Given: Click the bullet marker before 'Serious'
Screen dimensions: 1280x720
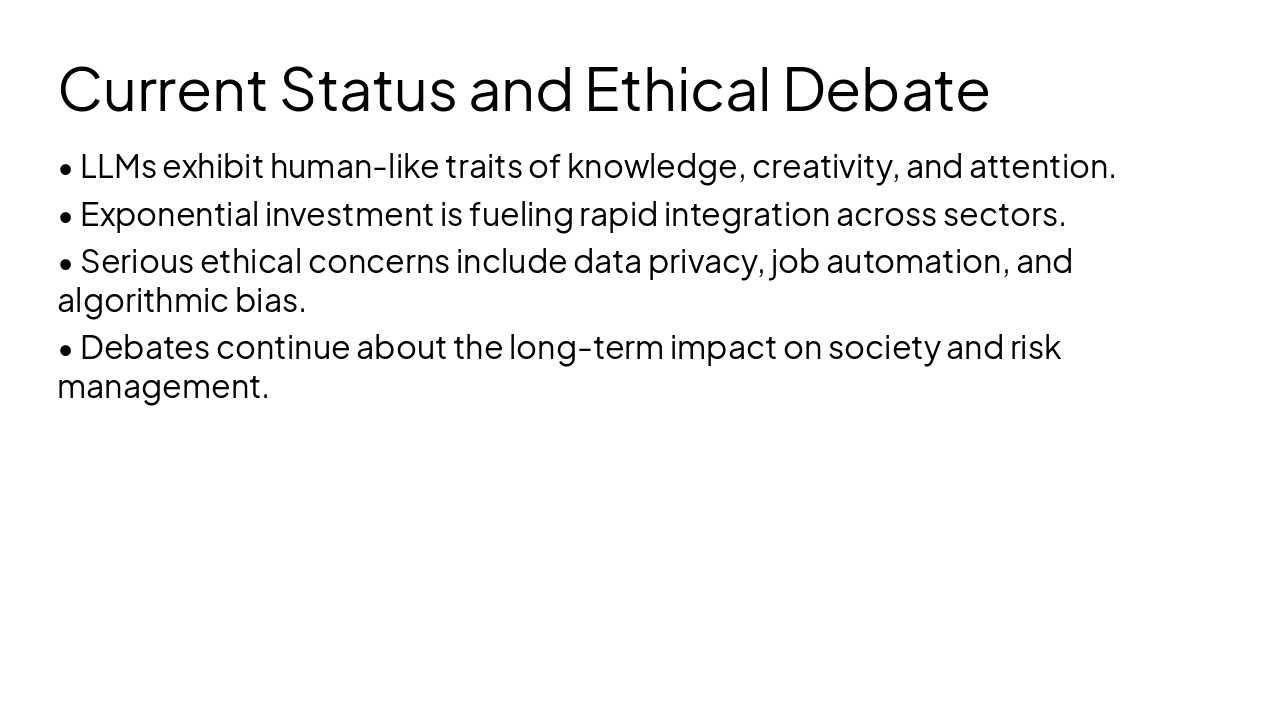Looking at the screenshot, I should 66,263.
